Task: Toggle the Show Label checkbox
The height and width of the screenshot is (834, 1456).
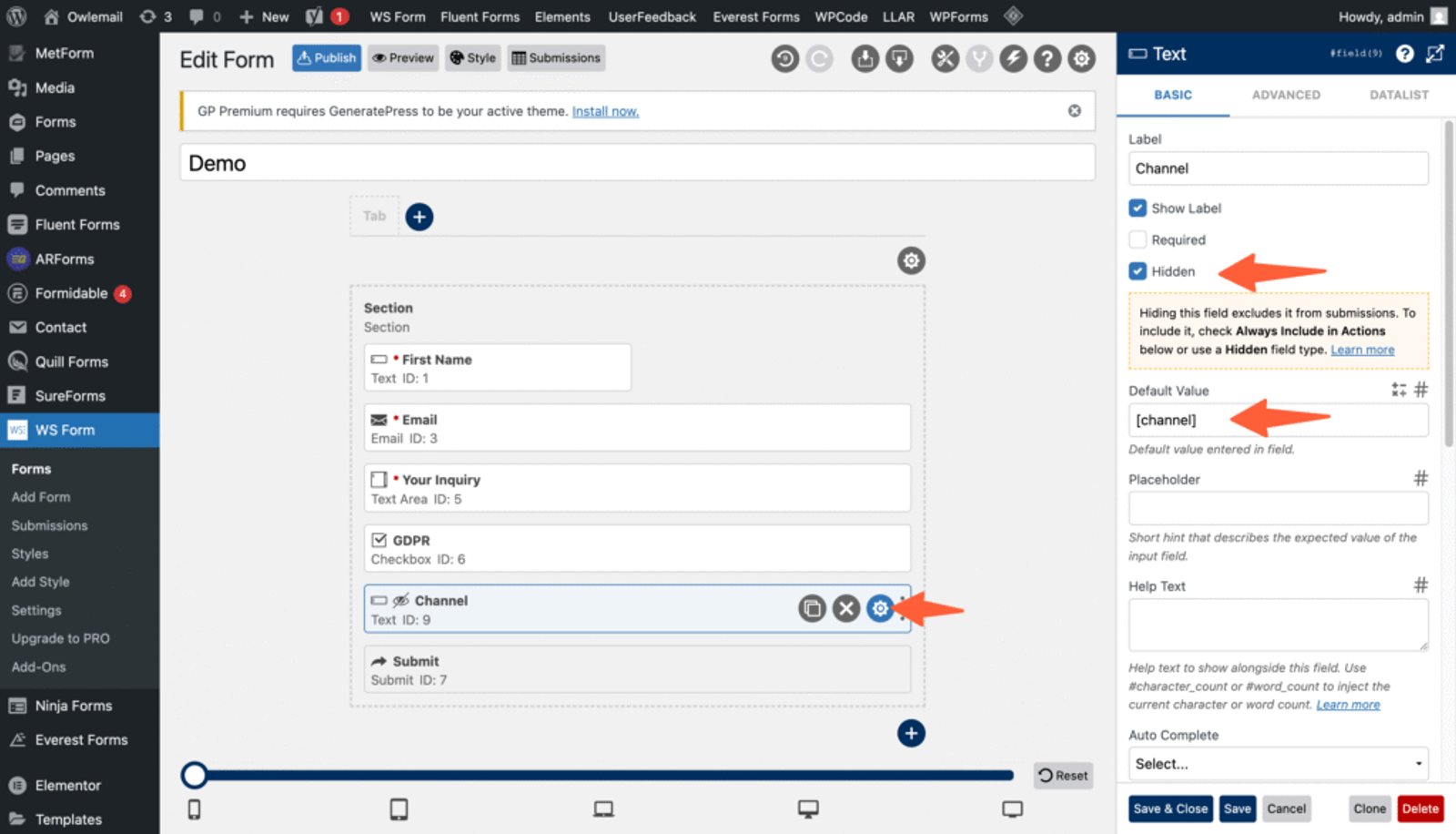Action: tap(1137, 208)
